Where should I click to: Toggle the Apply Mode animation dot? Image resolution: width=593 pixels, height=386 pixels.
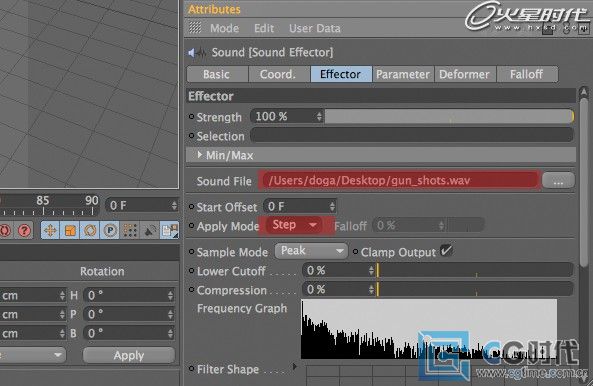191,226
